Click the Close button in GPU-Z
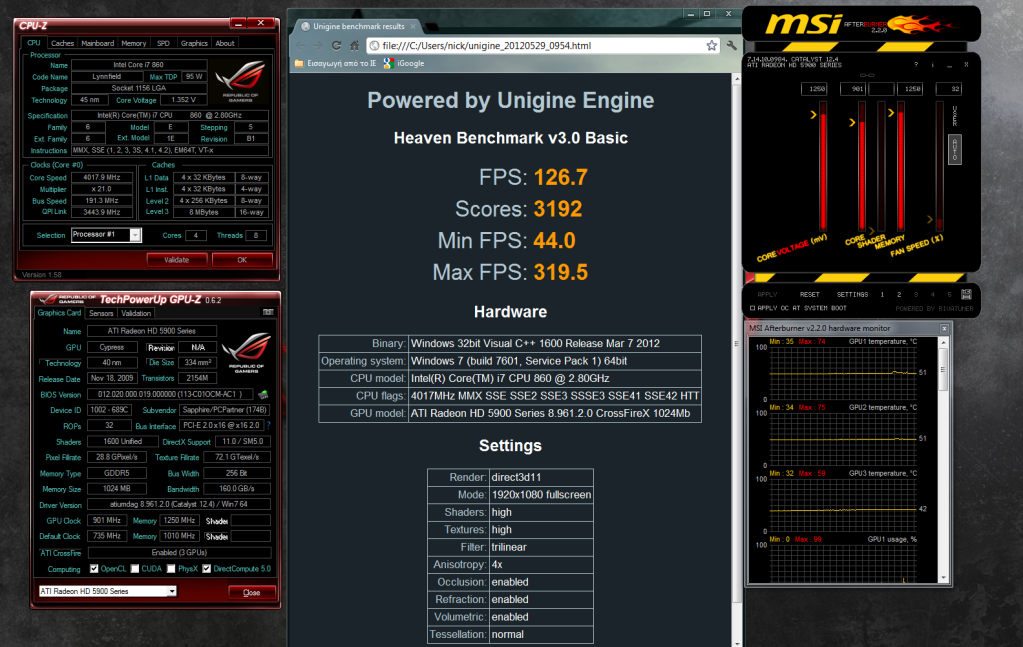1023x647 pixels. coord(252,592)
